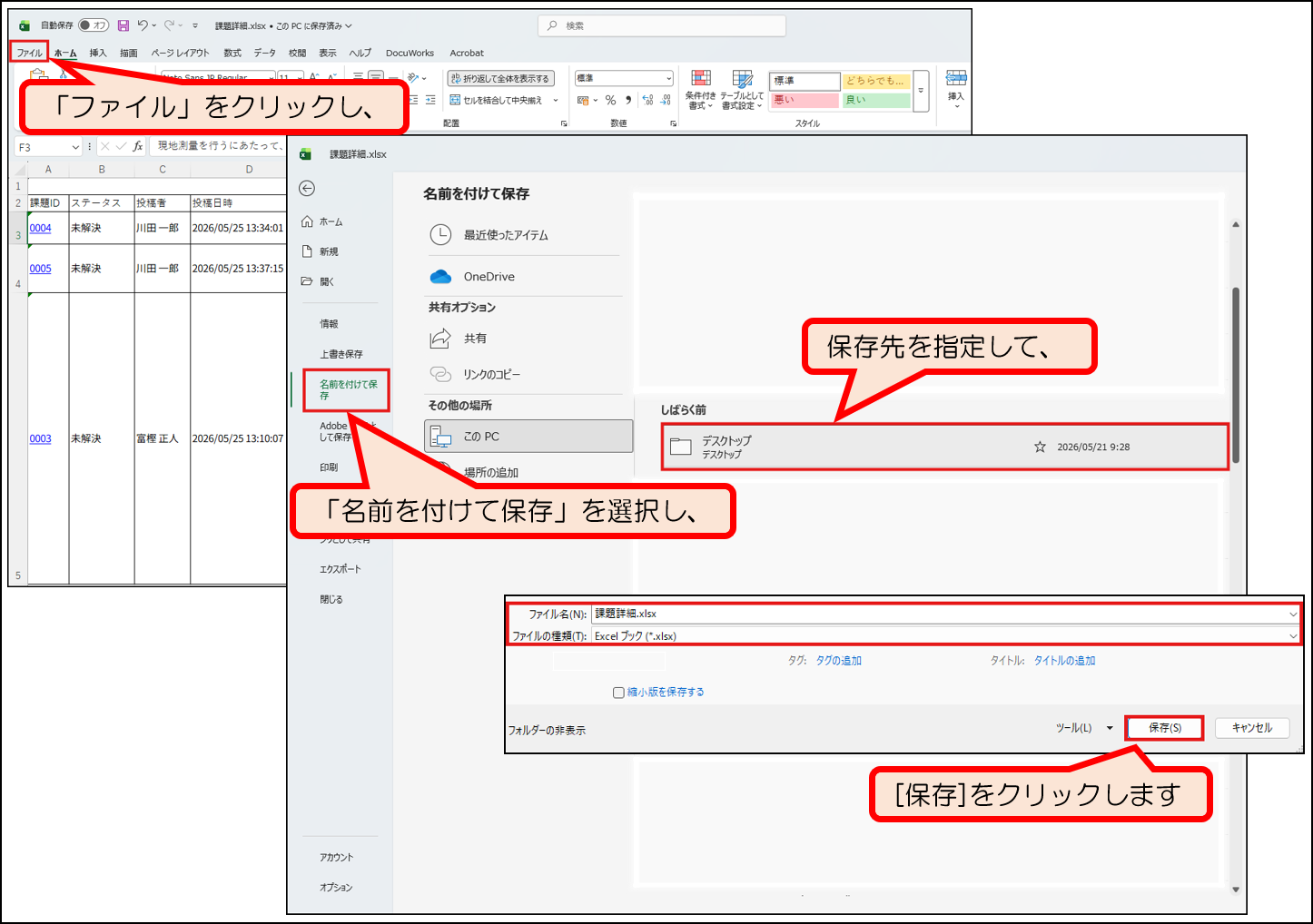
Task: Open オプション at the sidebar bottom
Action: click(335, 887)
